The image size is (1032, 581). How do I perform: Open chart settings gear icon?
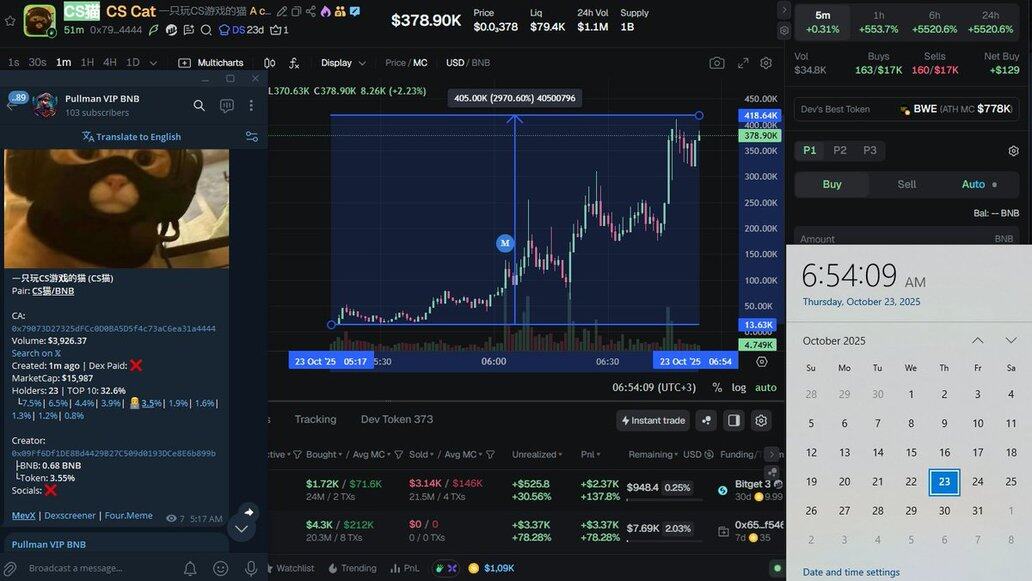766,63
